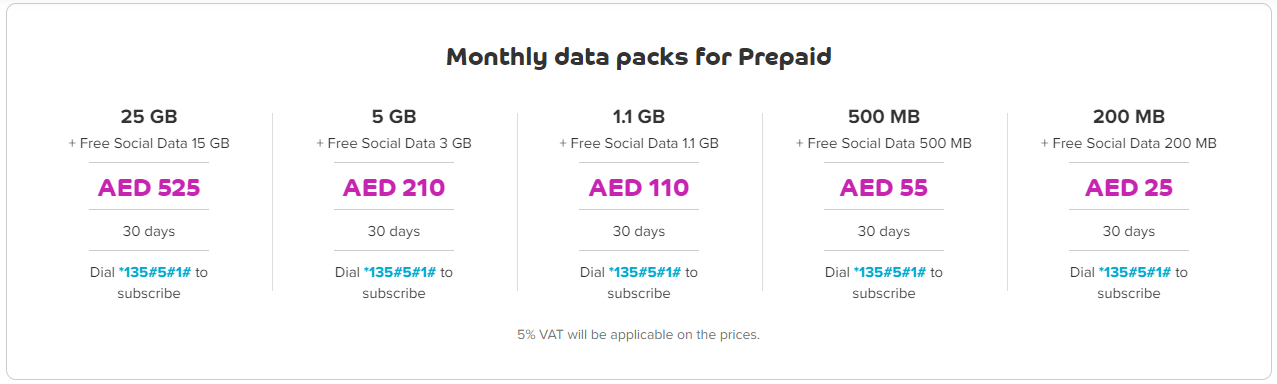Click the 500 MB pack title
This screenshot has width=1277, height=384.
click(884, 116)
